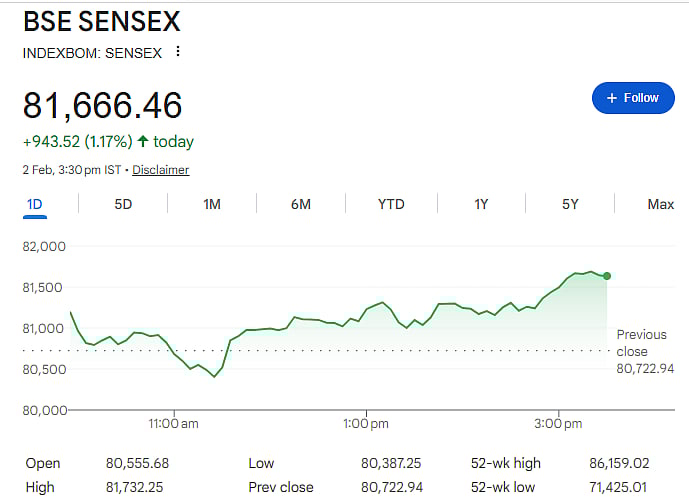Select the 1D chart range tab

point(34,204)
